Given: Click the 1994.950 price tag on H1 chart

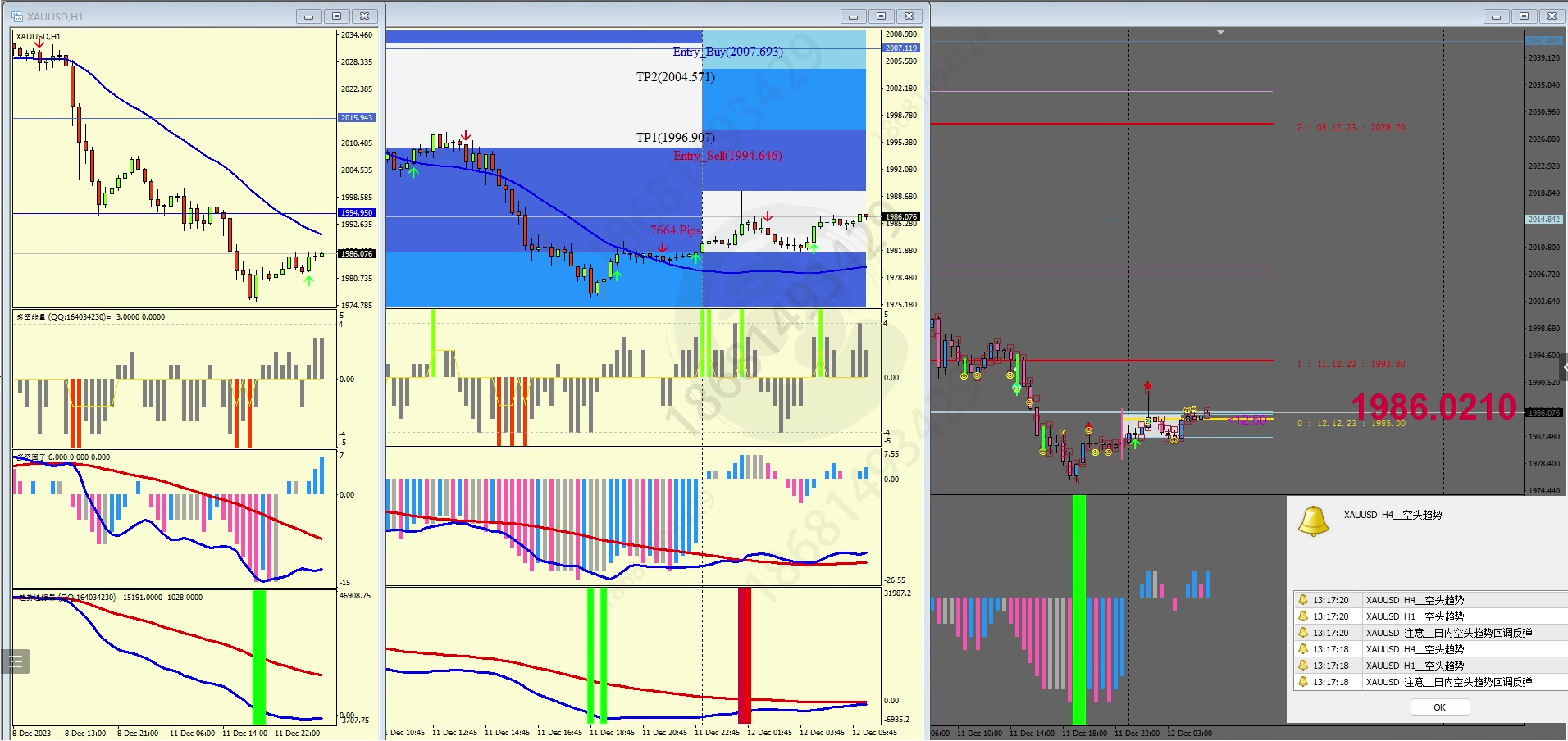Looking at the screenshot, I should pyautogui.click(x=357, y=213).
